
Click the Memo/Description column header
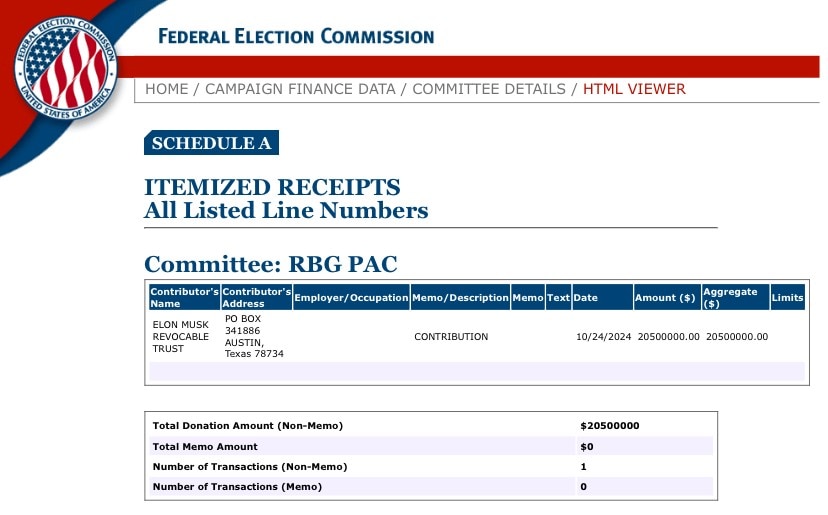pyautogui.click(x=460, y=298)
